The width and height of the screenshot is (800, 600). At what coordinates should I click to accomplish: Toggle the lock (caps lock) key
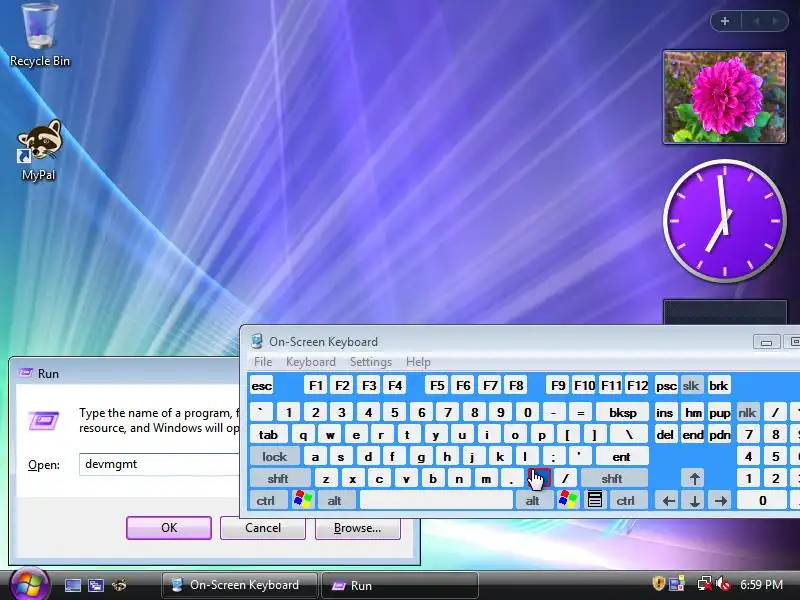pyautogui.click(x=274, y=457)
